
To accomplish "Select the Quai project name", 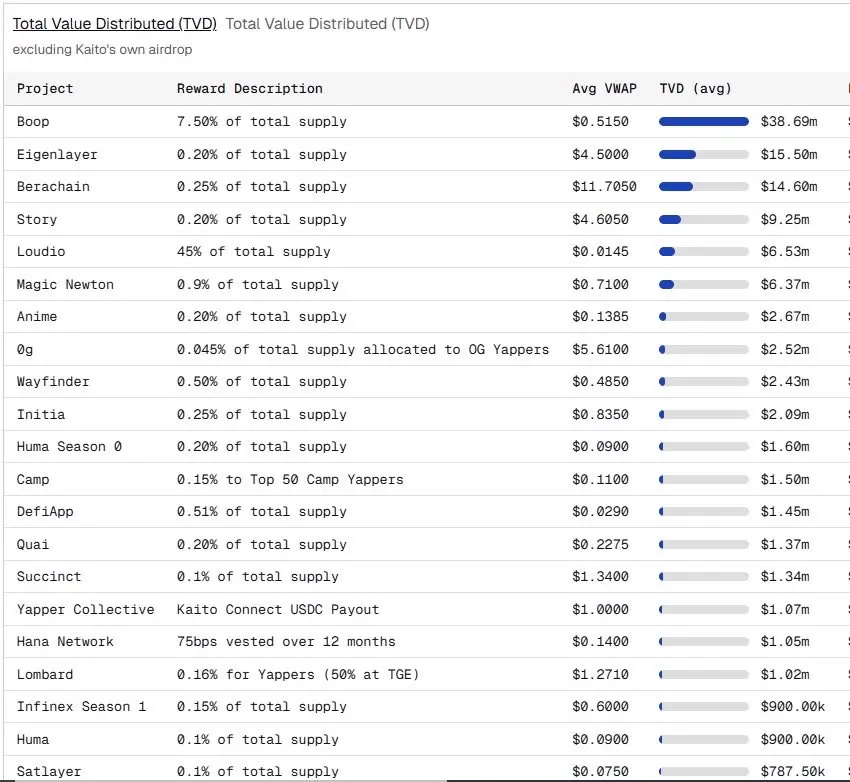I will tap(33, 545).
